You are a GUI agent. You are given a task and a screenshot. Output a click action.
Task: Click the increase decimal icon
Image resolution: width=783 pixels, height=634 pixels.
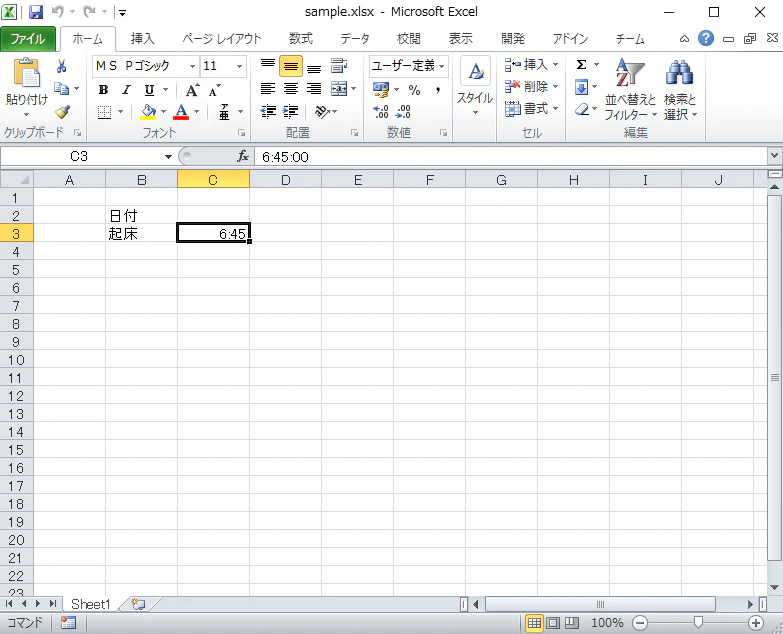381,112
